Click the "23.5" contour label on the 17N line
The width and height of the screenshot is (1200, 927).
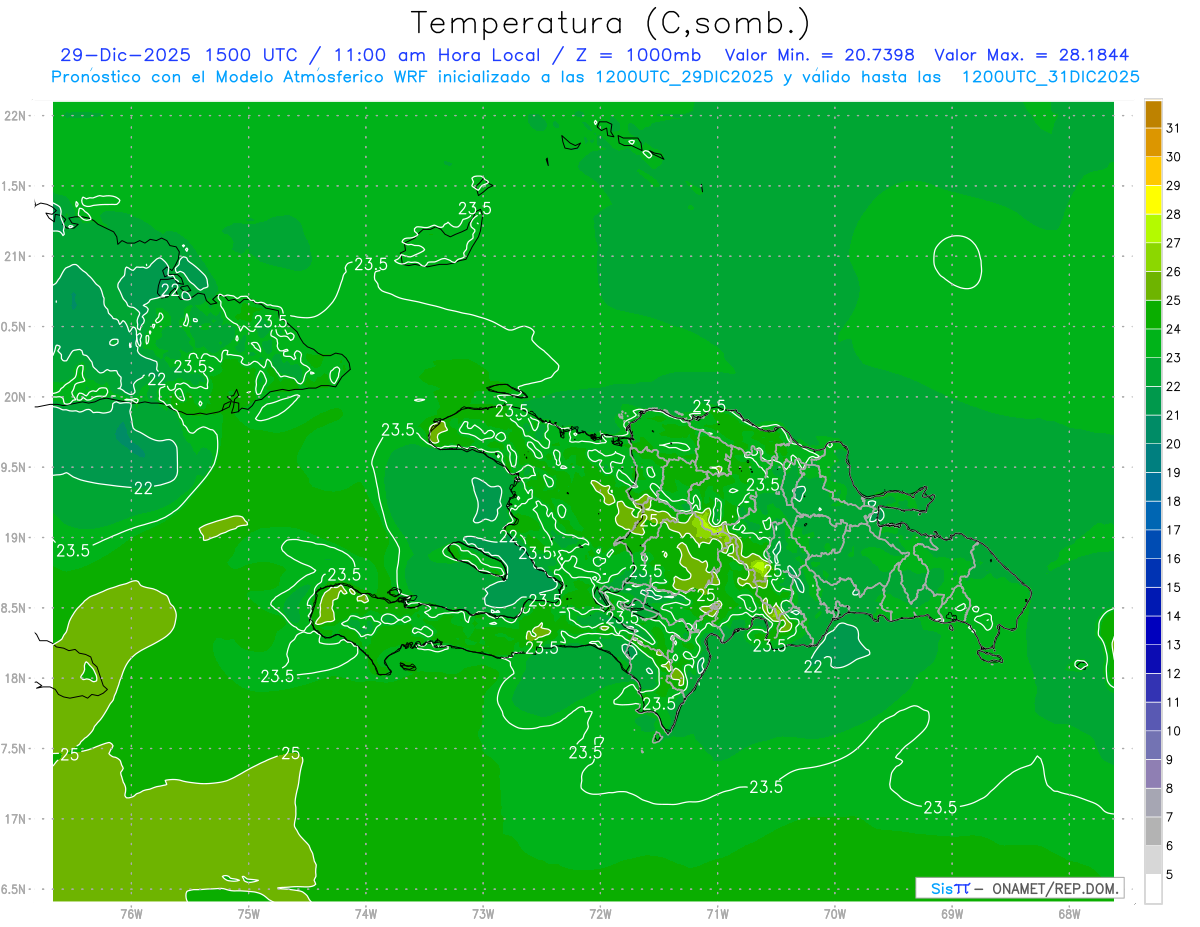[940, 807]
